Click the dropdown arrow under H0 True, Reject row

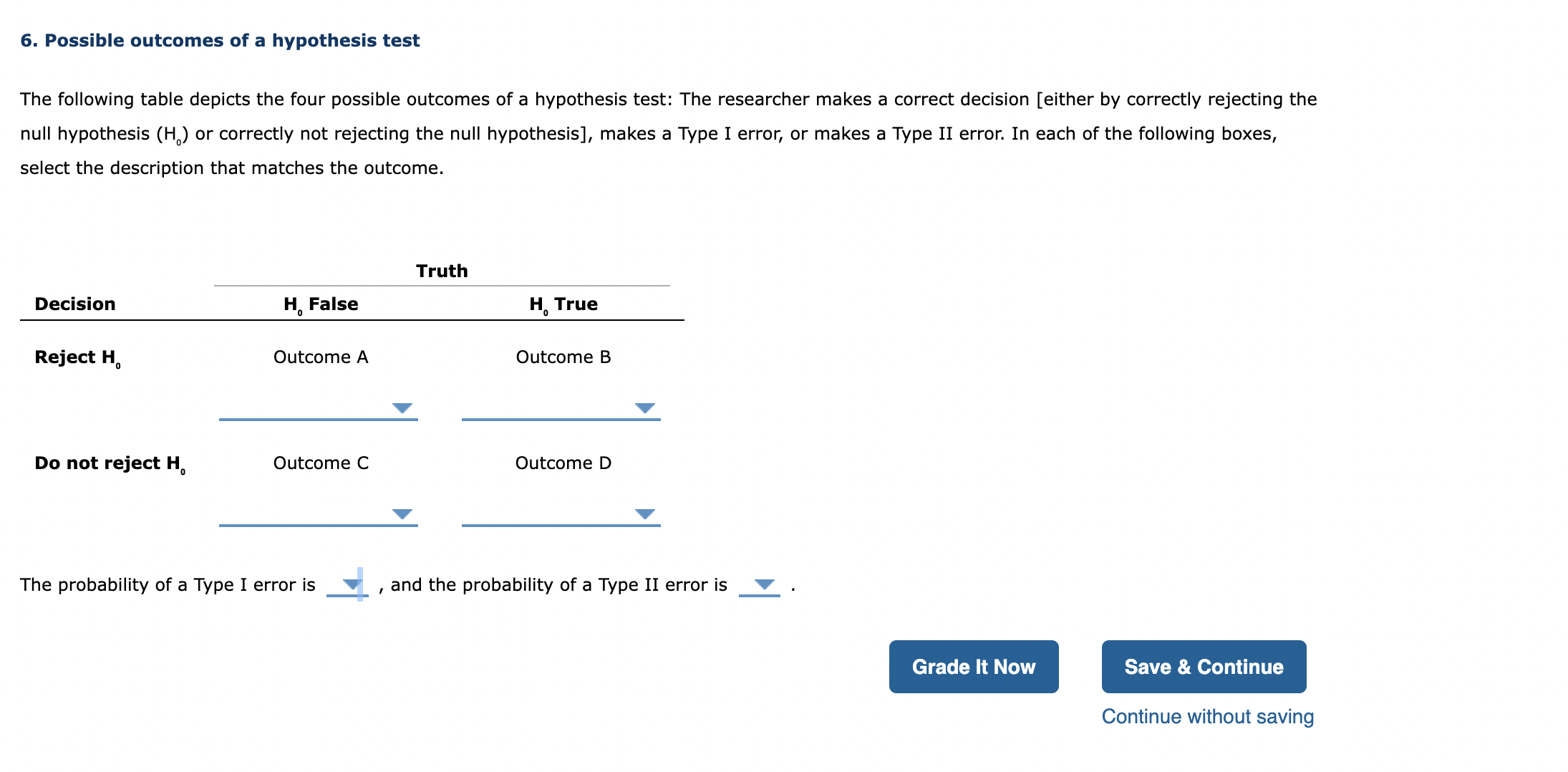(644, 408)
